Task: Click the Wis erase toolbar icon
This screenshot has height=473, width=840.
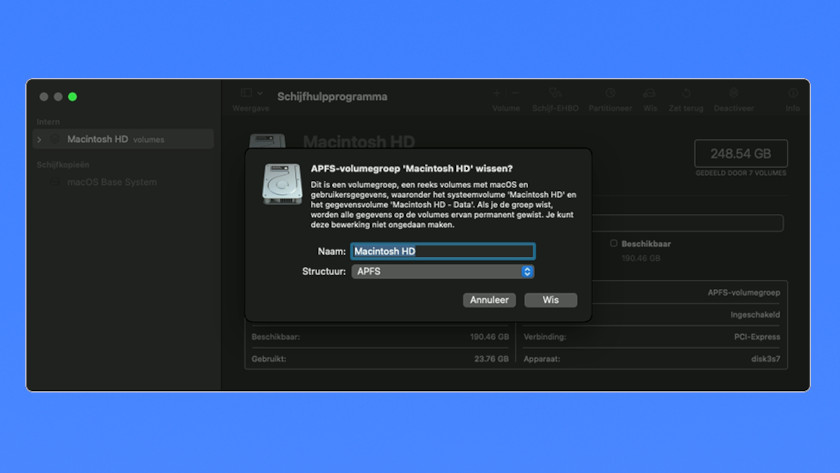Action: click(x=650, y=93)
